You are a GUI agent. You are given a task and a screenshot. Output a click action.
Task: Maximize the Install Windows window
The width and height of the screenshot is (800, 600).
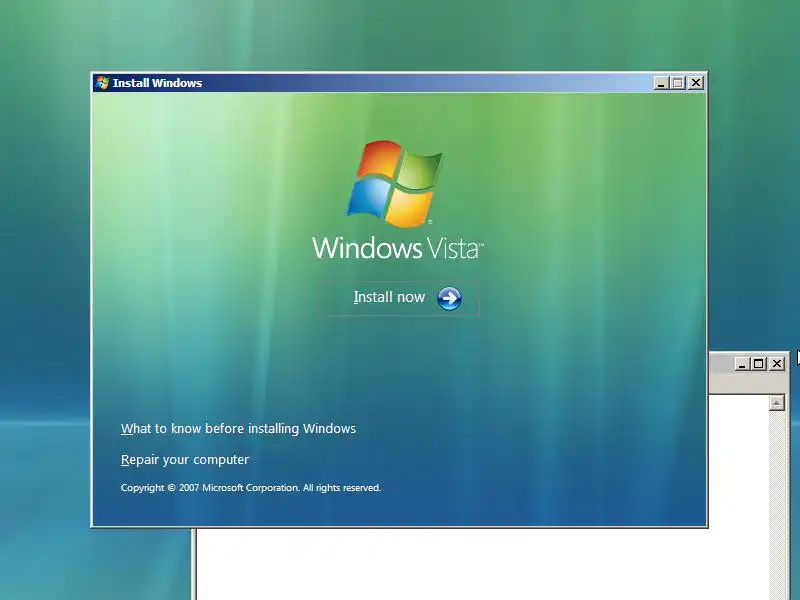coord(678,83)
